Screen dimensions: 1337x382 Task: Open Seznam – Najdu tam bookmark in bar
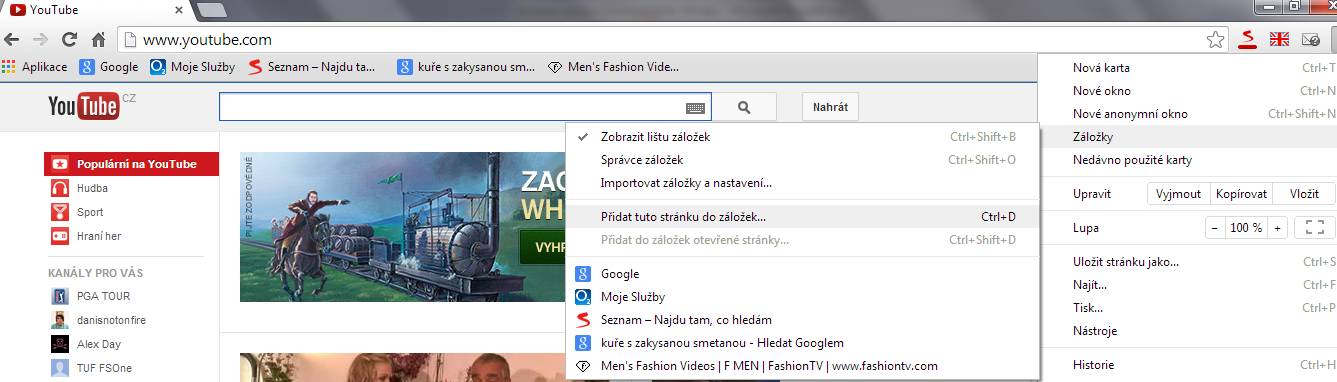click(311, 67)
